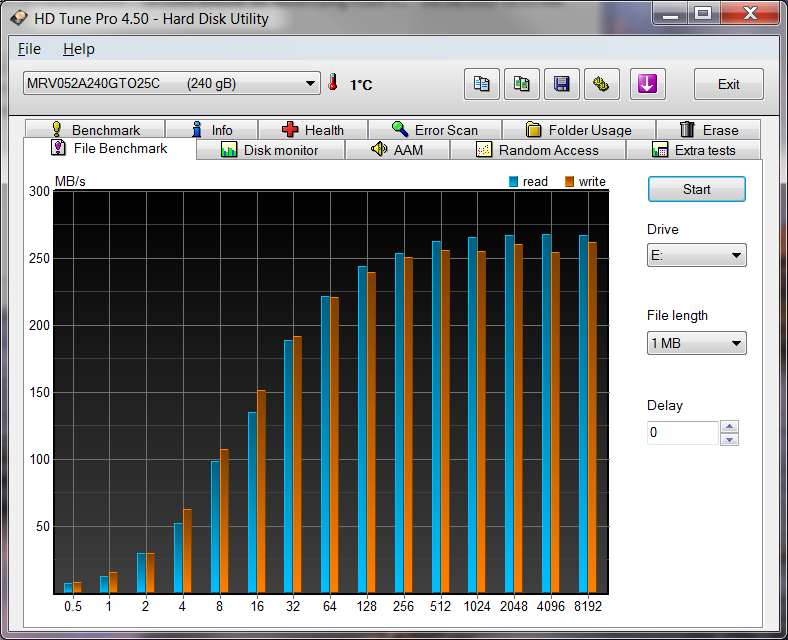Screen dimensions: 788x640
Task: Click the blue read legend swatch
Action: 514,182
